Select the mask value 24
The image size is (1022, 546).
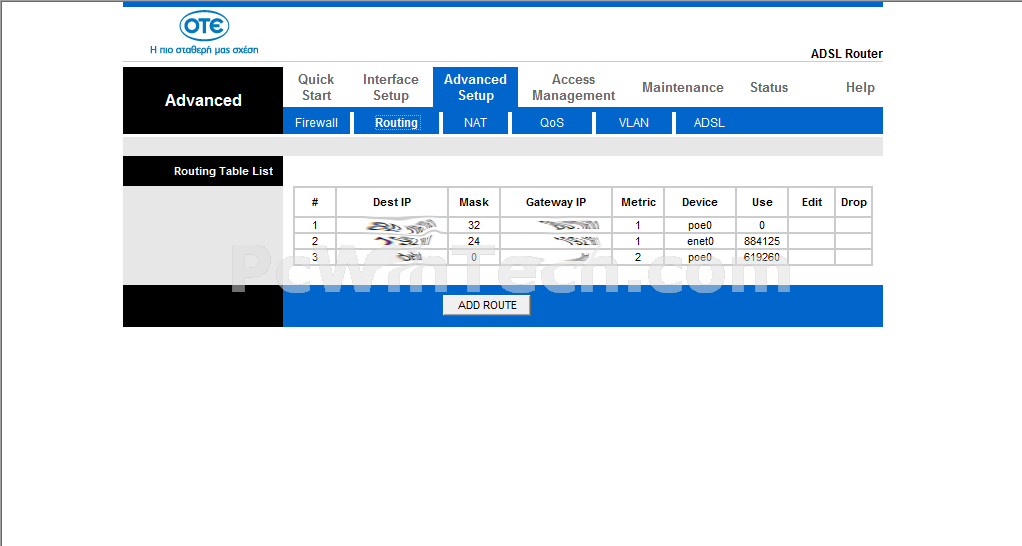[x=474, y=241]
